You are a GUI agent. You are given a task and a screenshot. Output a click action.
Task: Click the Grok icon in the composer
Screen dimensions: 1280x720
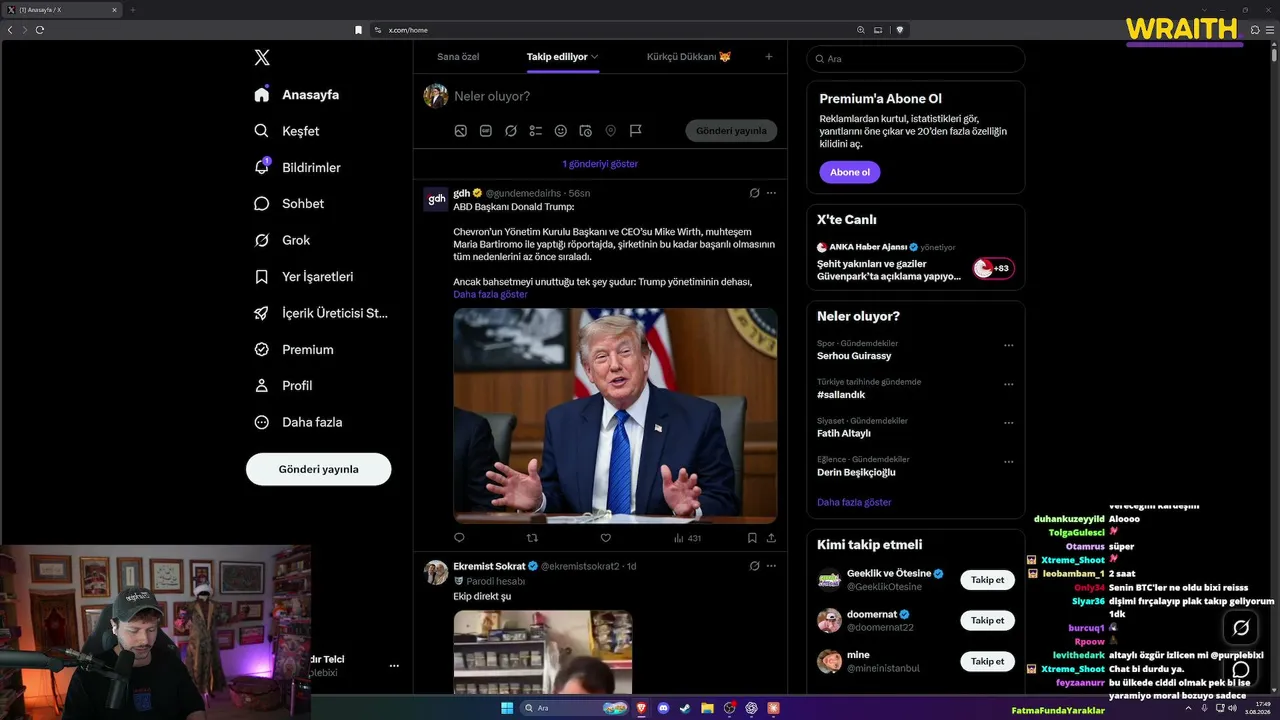[511, 131]
